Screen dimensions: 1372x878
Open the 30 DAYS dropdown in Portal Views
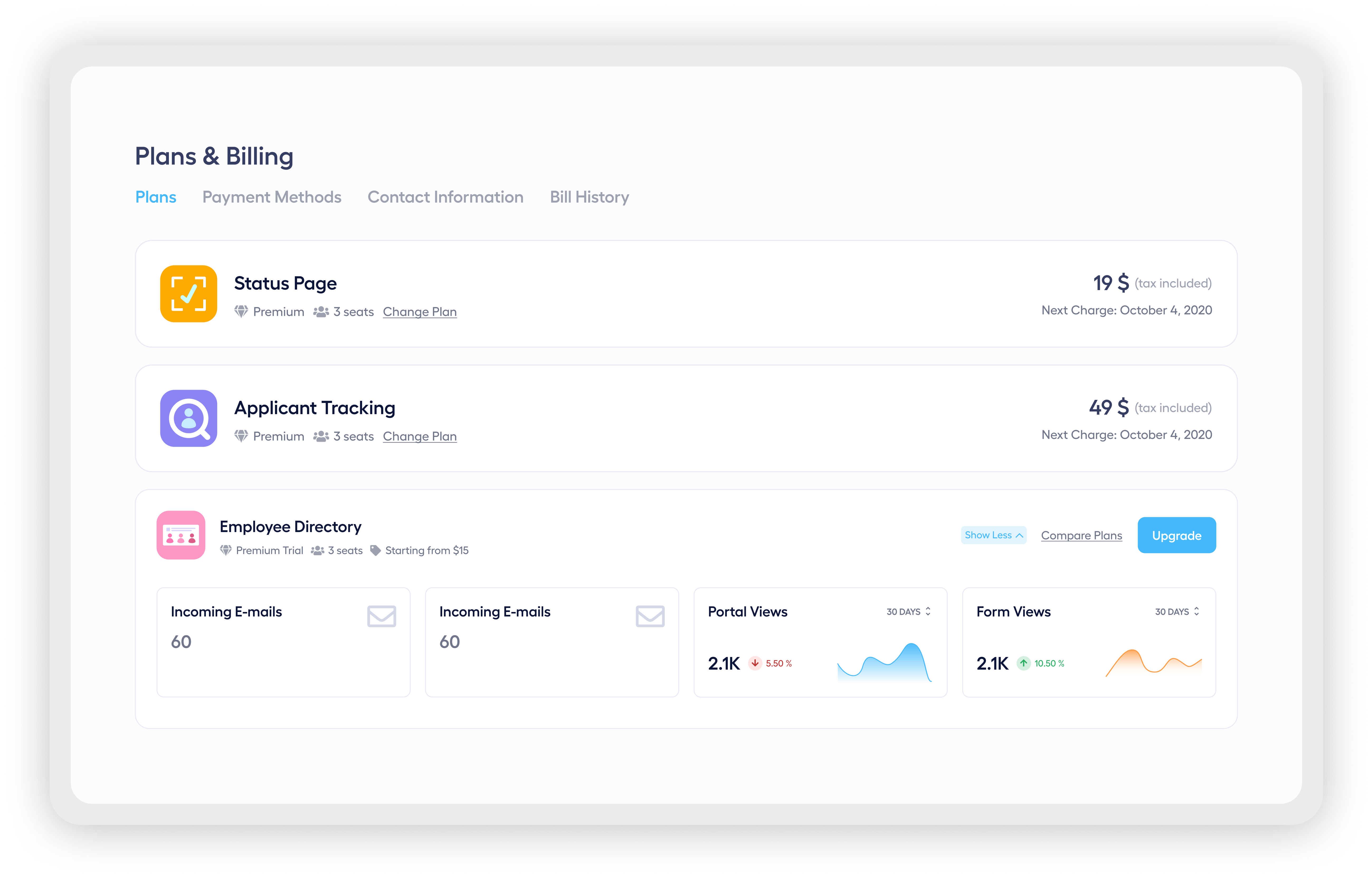pos(909,611)
